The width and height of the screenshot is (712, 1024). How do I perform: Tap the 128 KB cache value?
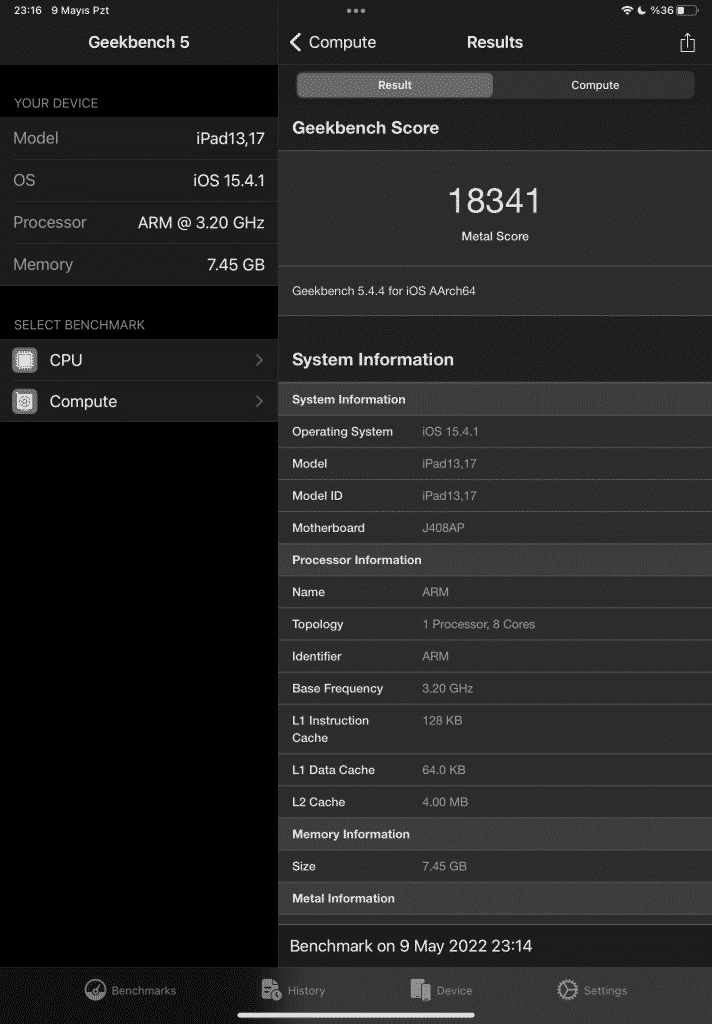click(442, 720)
